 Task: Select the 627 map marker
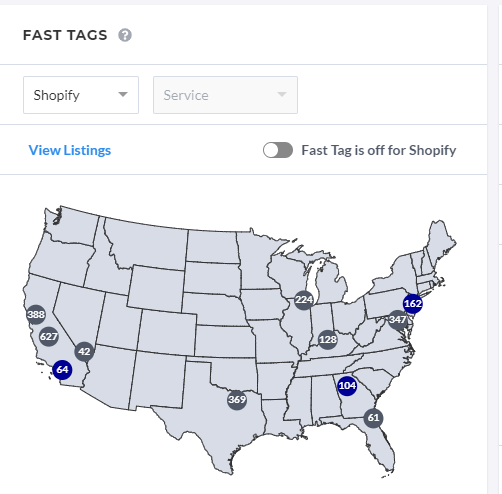(49, 336)
